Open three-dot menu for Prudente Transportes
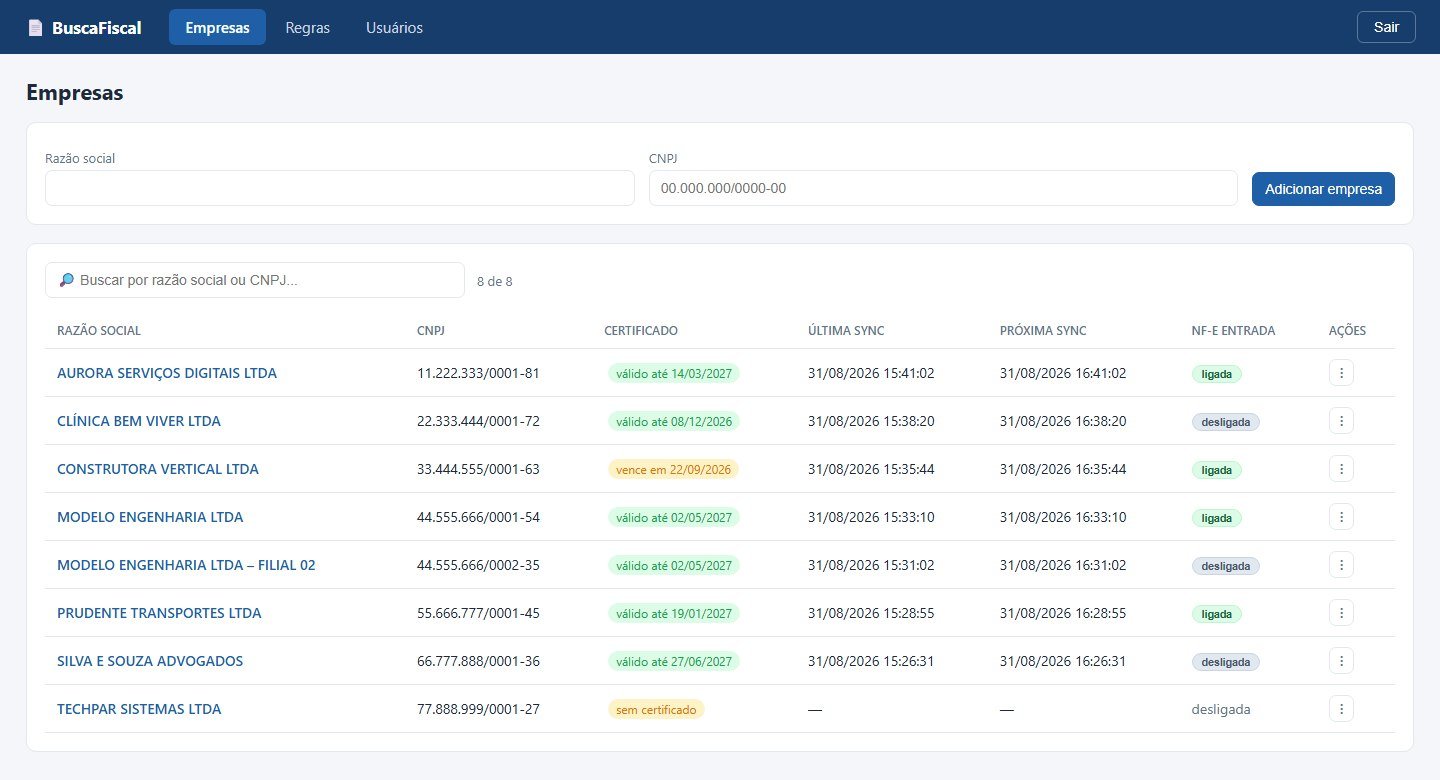The image size is (1440, 780). (1341, 613)
